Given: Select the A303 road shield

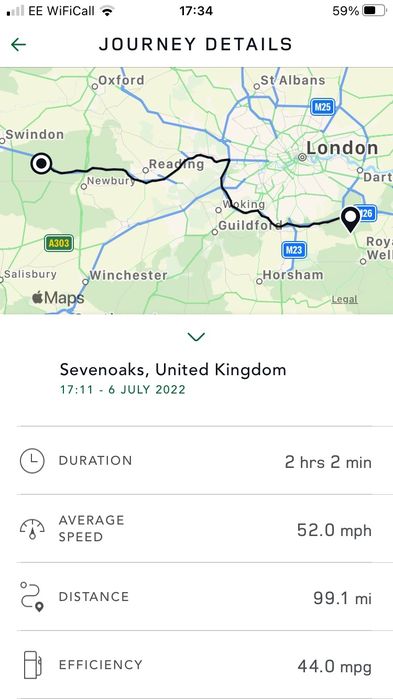Looking at the screenshot, I should [x=59, y=243].
